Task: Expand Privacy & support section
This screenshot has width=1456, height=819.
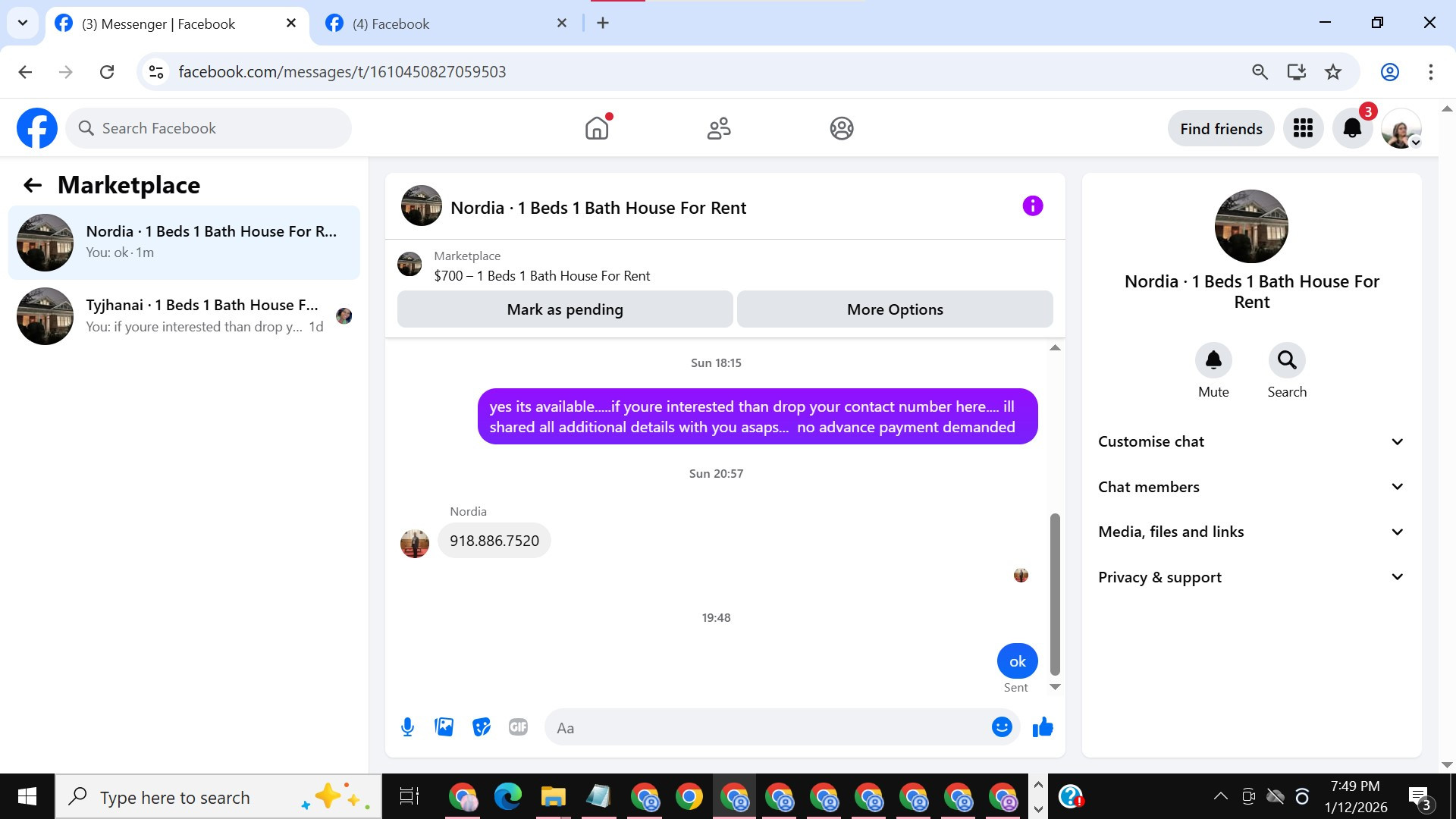Action: coord(1251,577)
